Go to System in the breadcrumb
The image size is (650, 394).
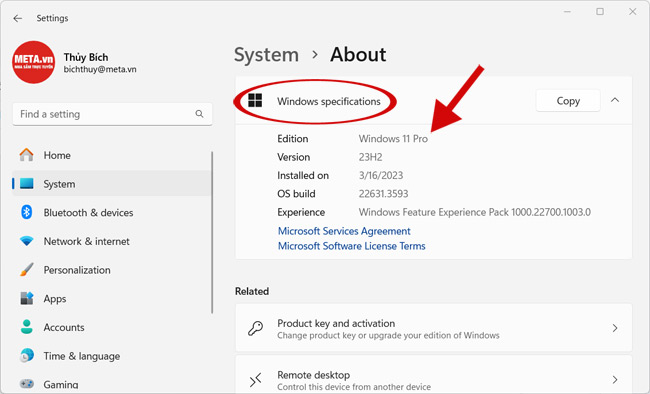click(266, 55)
